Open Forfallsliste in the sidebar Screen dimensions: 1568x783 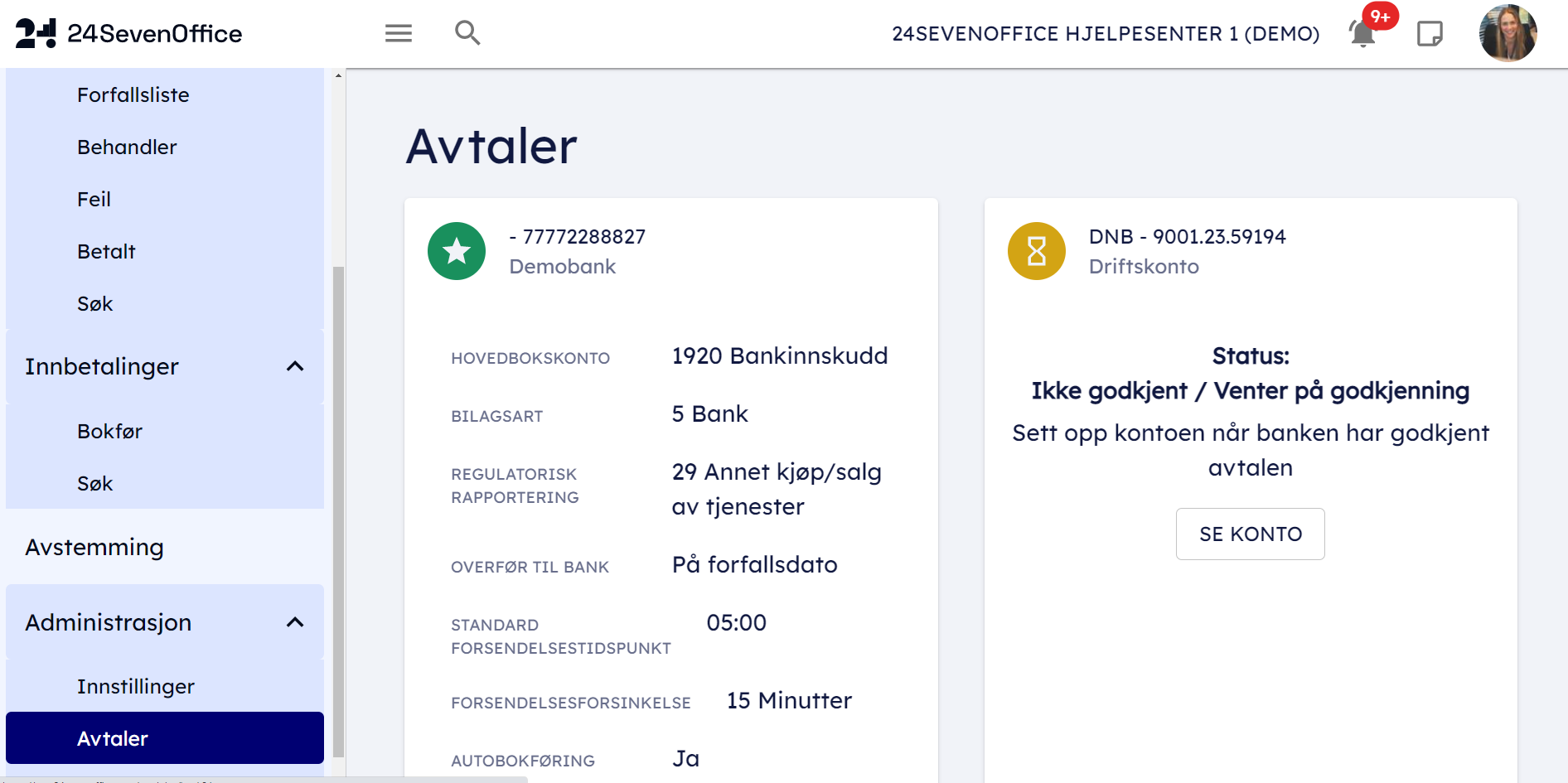[133, 95]
